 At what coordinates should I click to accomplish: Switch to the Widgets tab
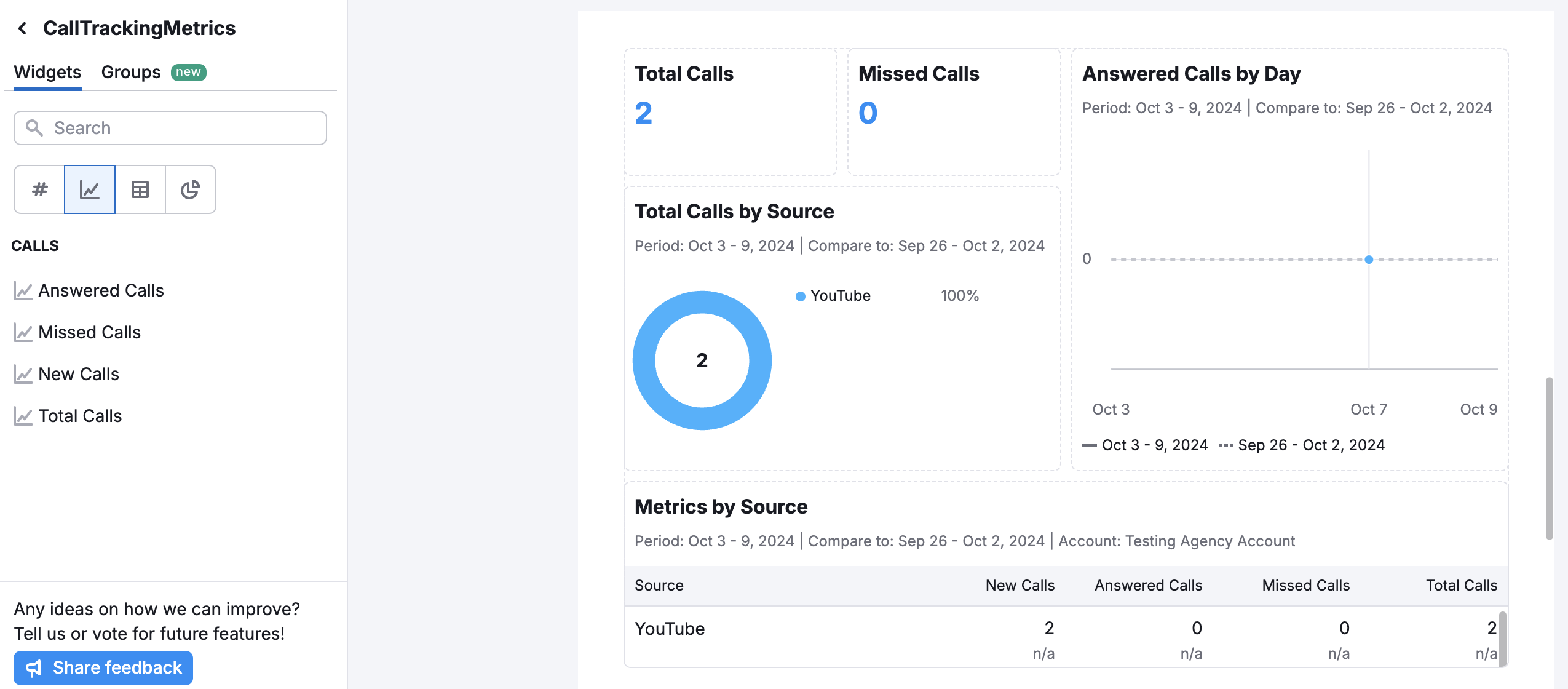(x=47, y=72)
